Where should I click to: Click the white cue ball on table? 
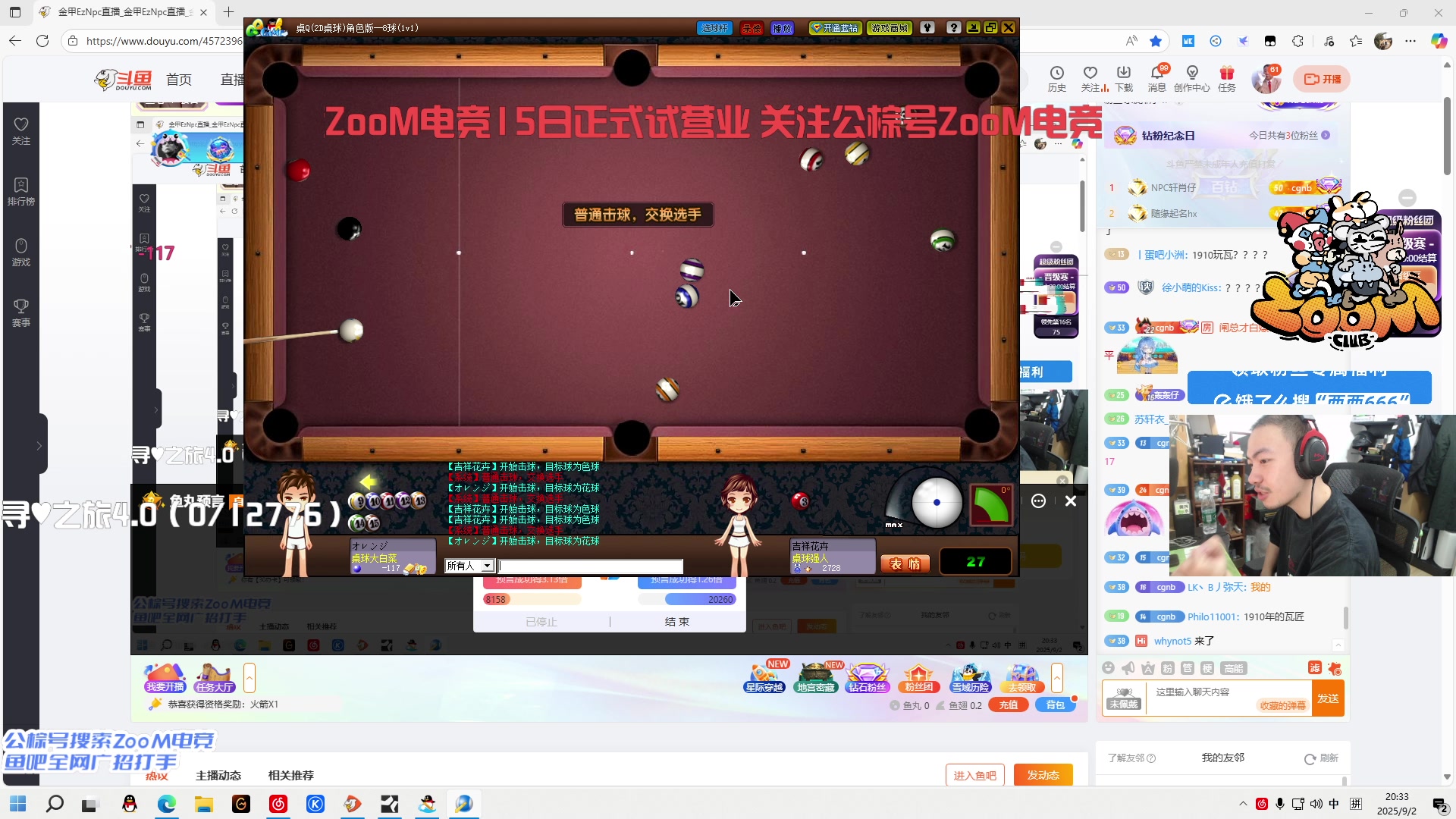pos(351,331)
